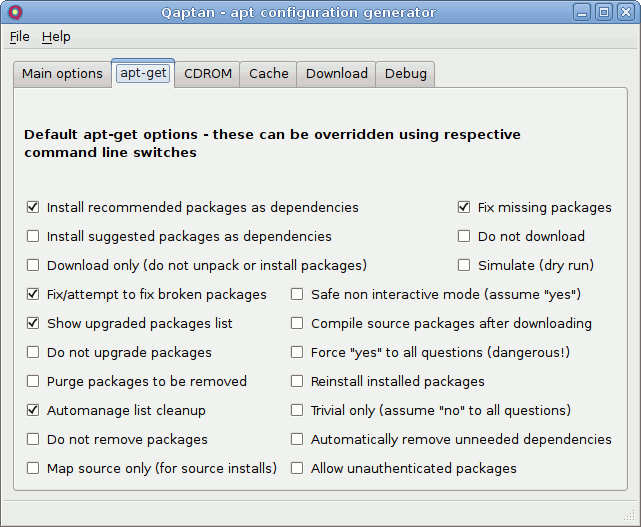
Task: Open the Debug tab
Action: coord(406,74)
